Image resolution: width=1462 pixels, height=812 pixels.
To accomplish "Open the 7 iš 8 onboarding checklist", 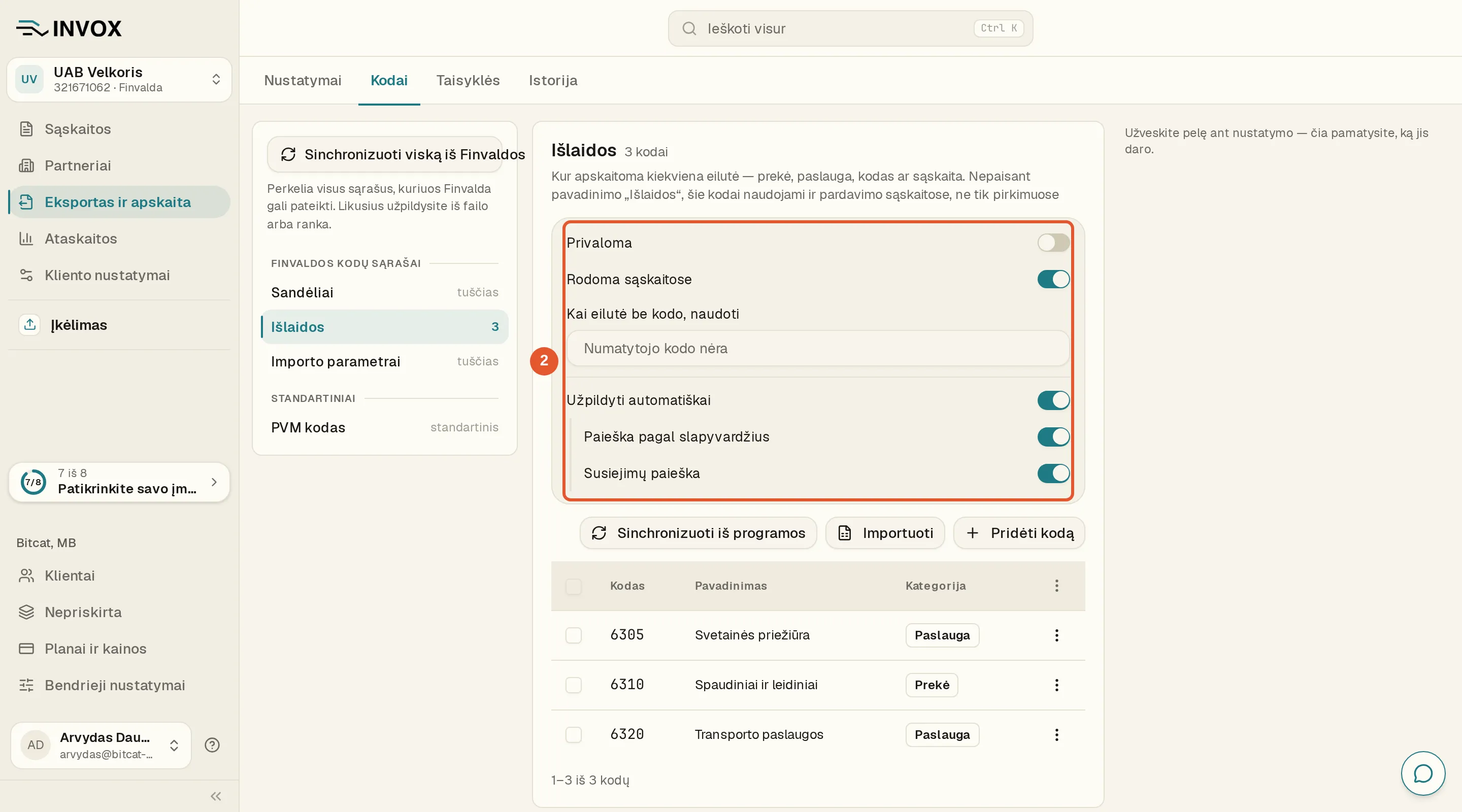I will [x=119, y=482].
